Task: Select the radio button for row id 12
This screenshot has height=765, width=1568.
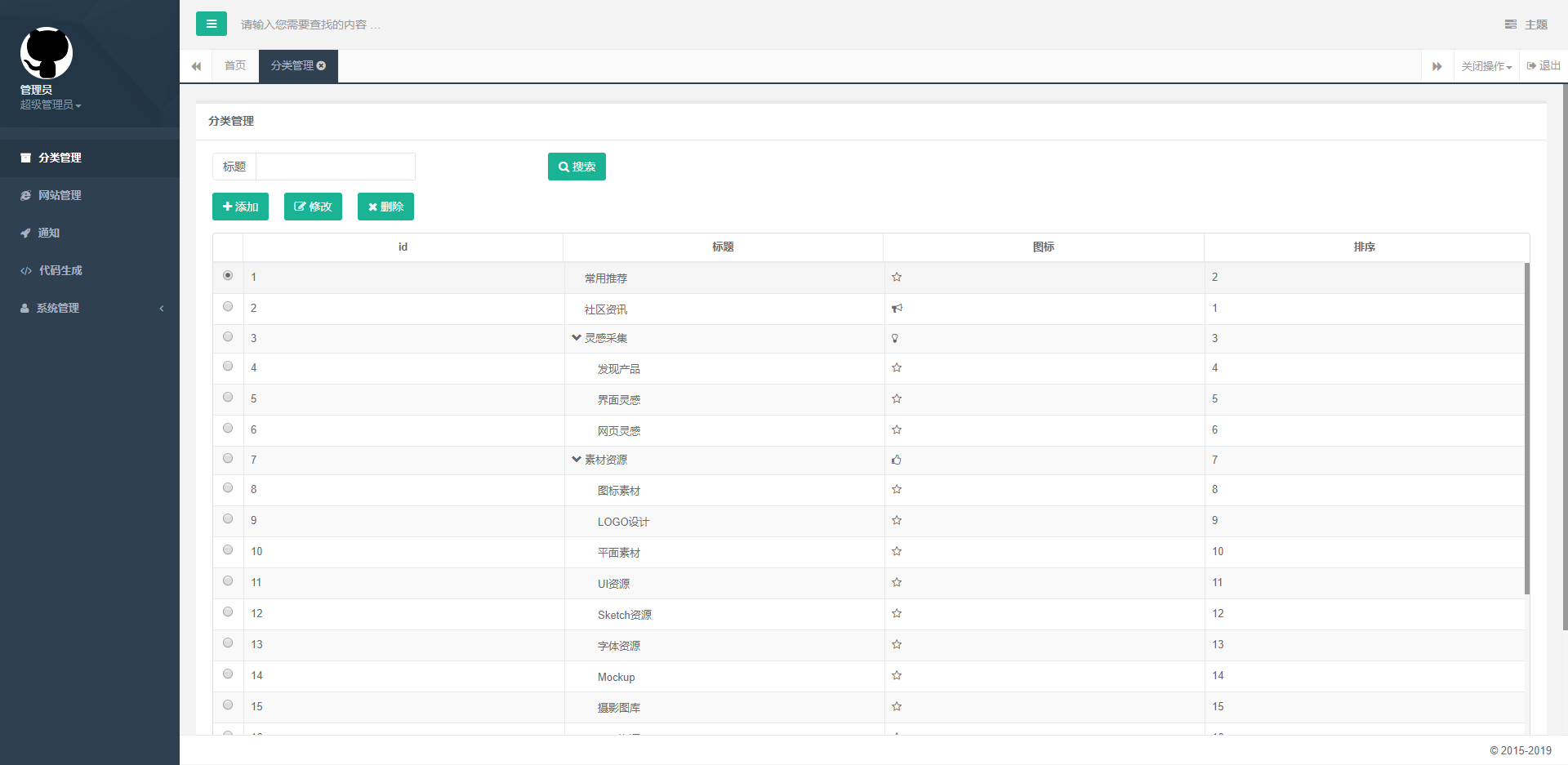Action: coord(228,612)
